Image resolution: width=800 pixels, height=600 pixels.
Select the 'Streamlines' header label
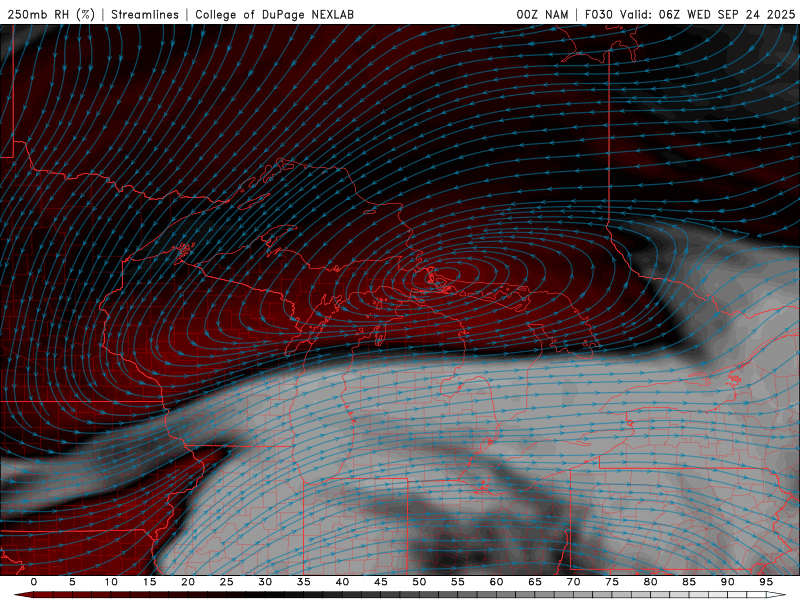pos(145,14)
